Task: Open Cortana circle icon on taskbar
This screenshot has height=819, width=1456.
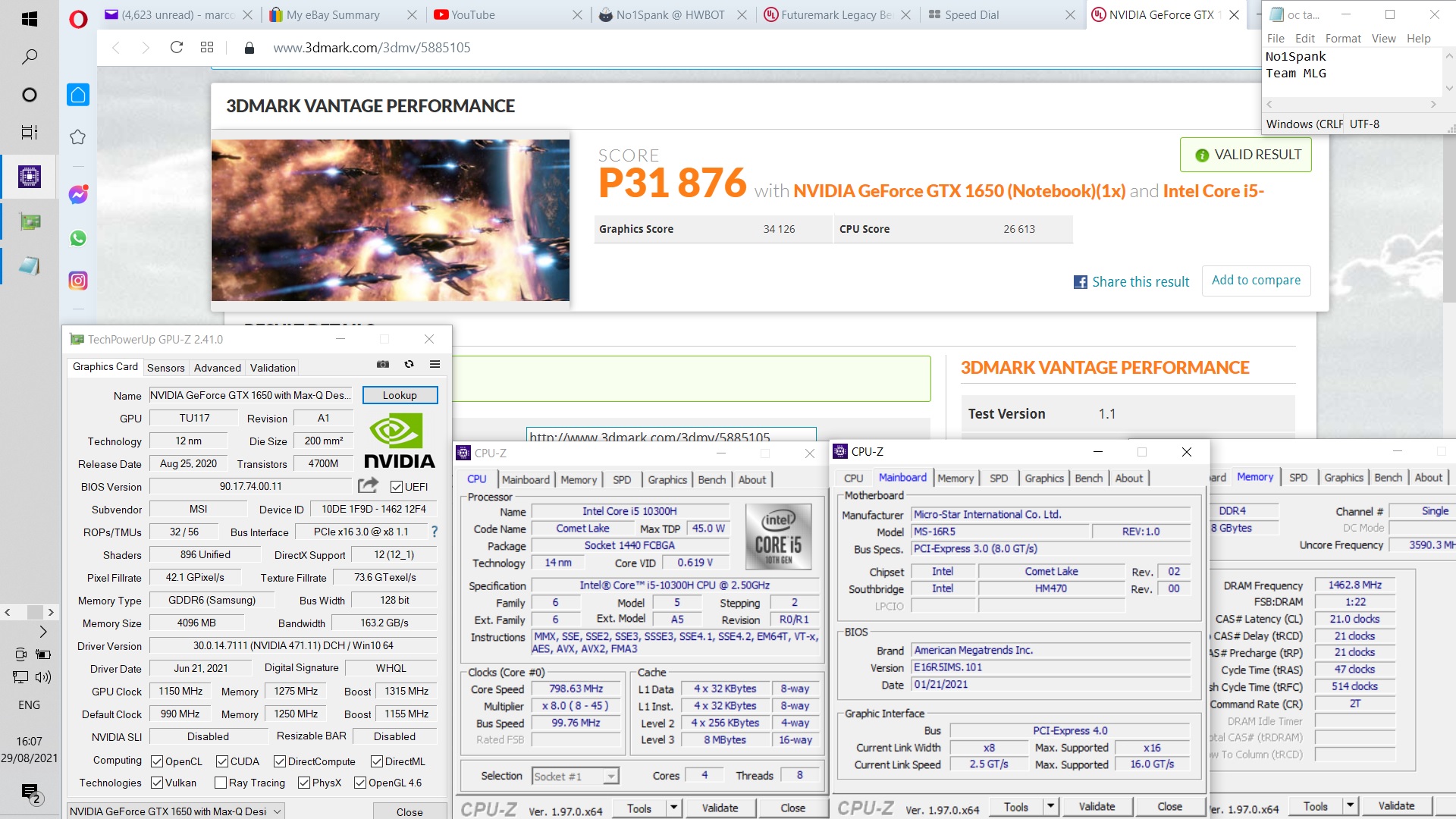Action: pos(30,95)
